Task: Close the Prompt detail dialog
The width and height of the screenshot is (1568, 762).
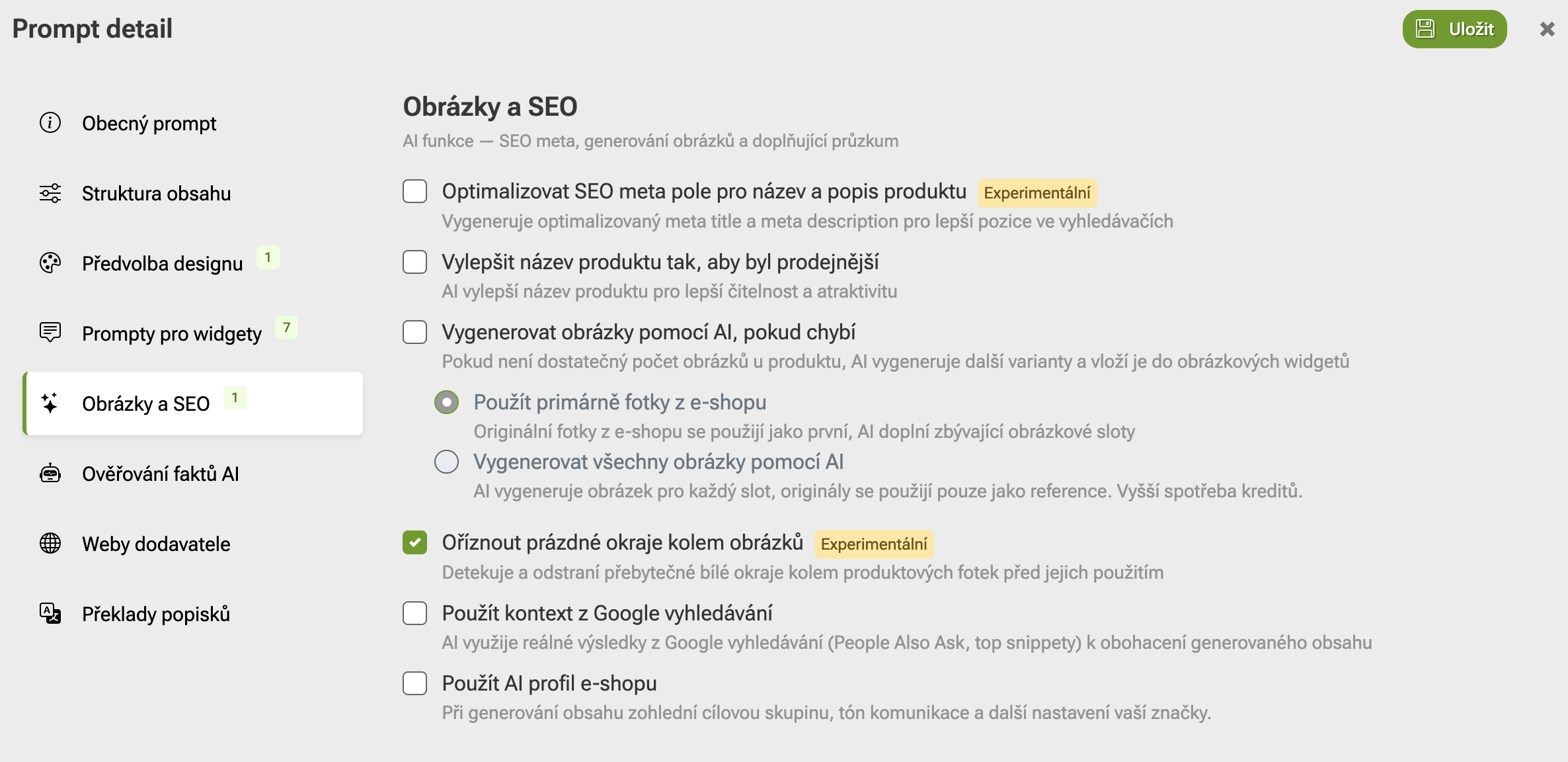Action: coord(1547,29)
